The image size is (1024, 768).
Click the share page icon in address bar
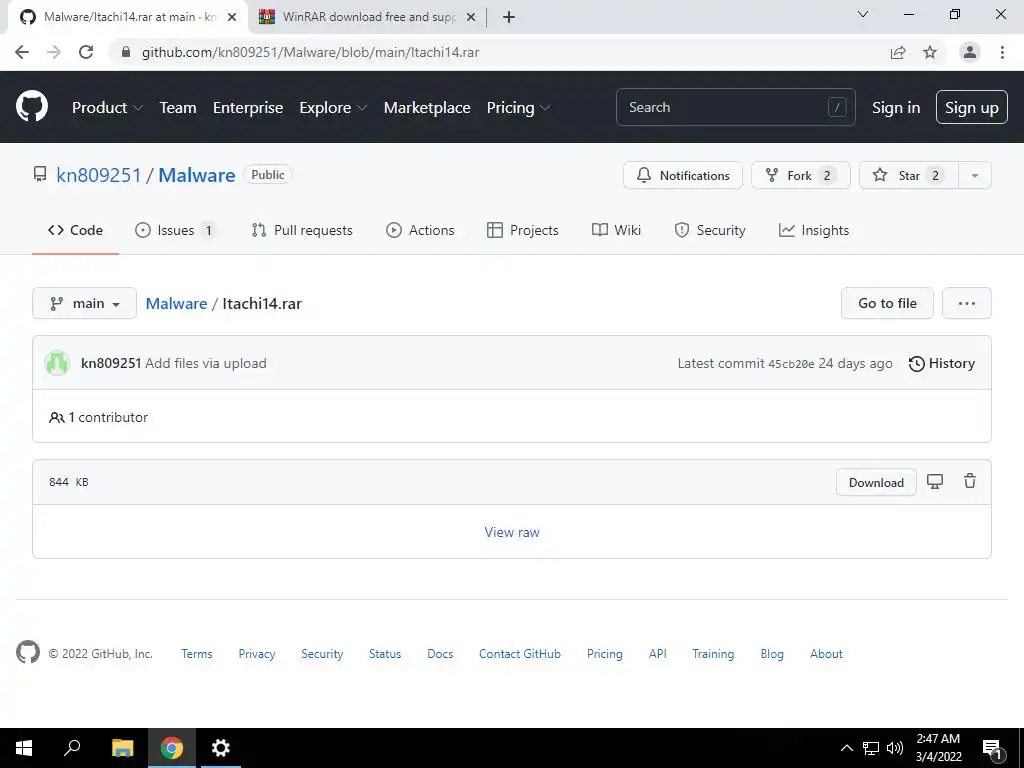click(898, 52)
